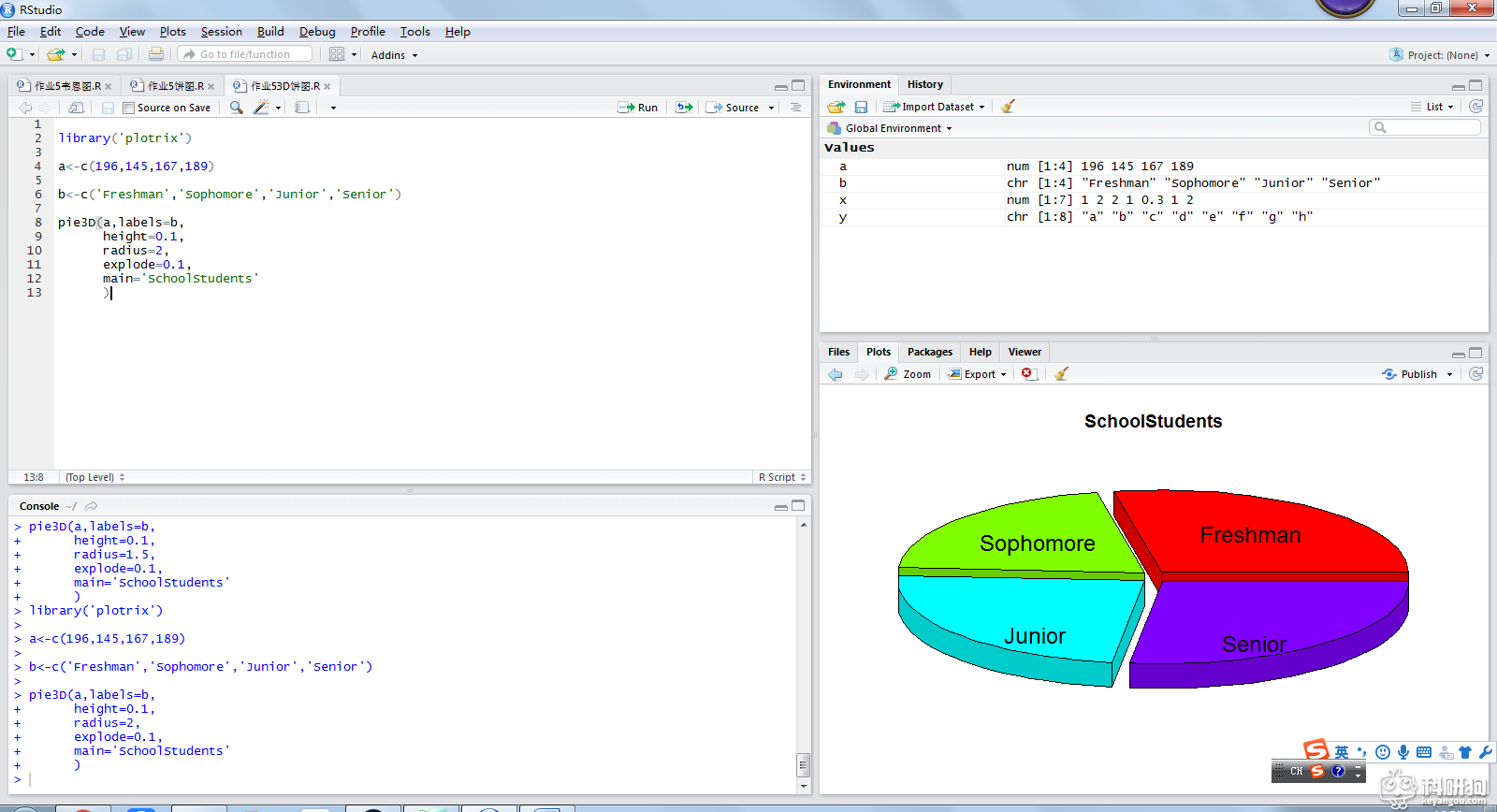Click the microphone icon in the IME toolbar
The height and width of the screenshot is (812, 1497).
click(1403, 752)
